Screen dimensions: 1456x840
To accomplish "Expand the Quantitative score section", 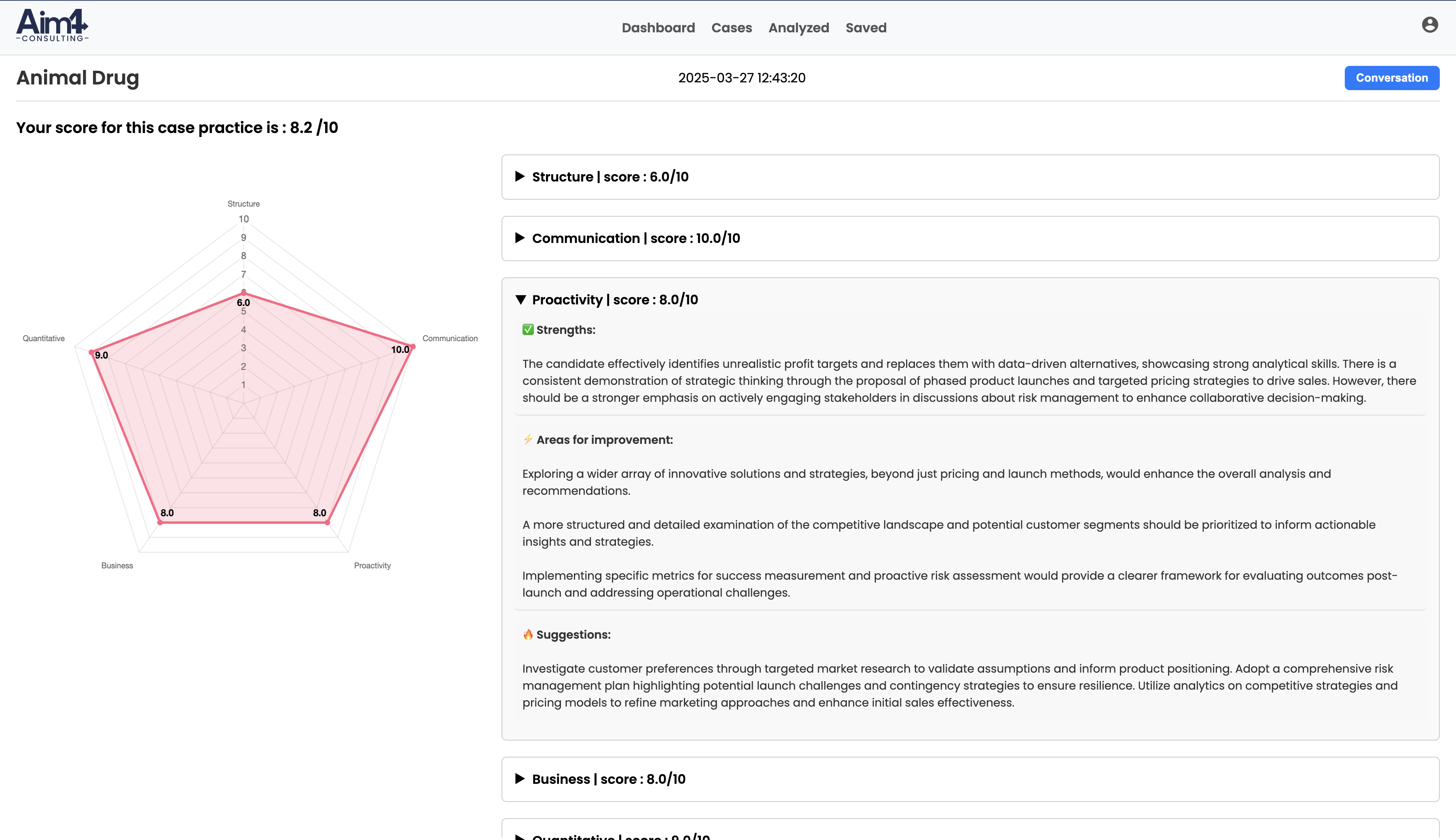I will click(x=620, y=836).
